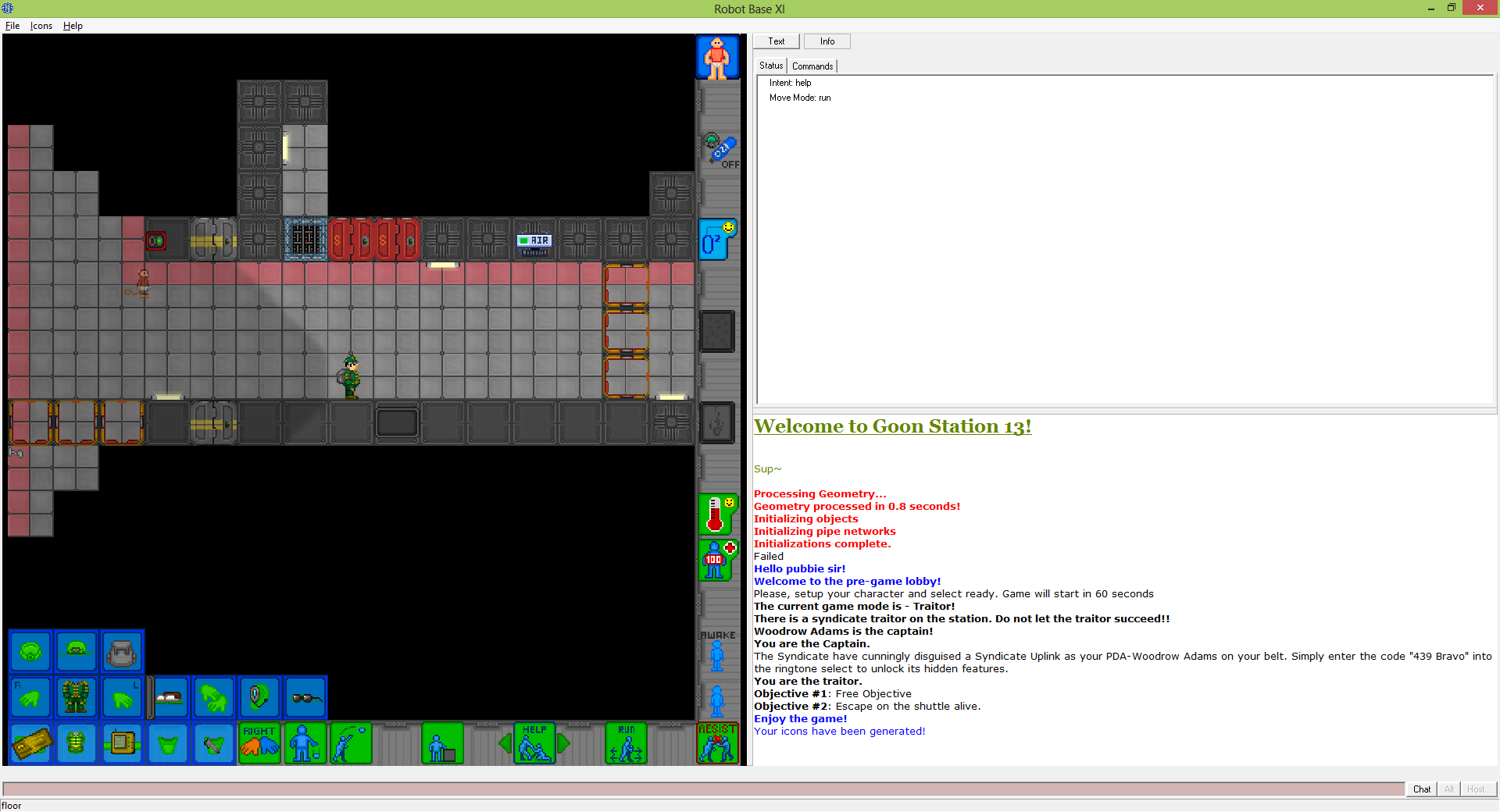Click the AIR alarm wall panel
This screenshot has width=1500, height=812.
(534, 243)
